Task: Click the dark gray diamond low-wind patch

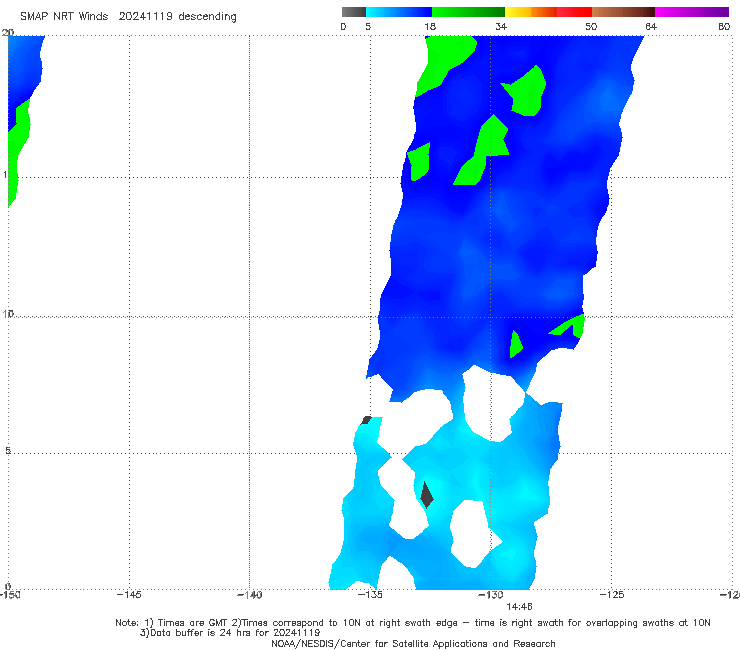Action: (427, 495)
